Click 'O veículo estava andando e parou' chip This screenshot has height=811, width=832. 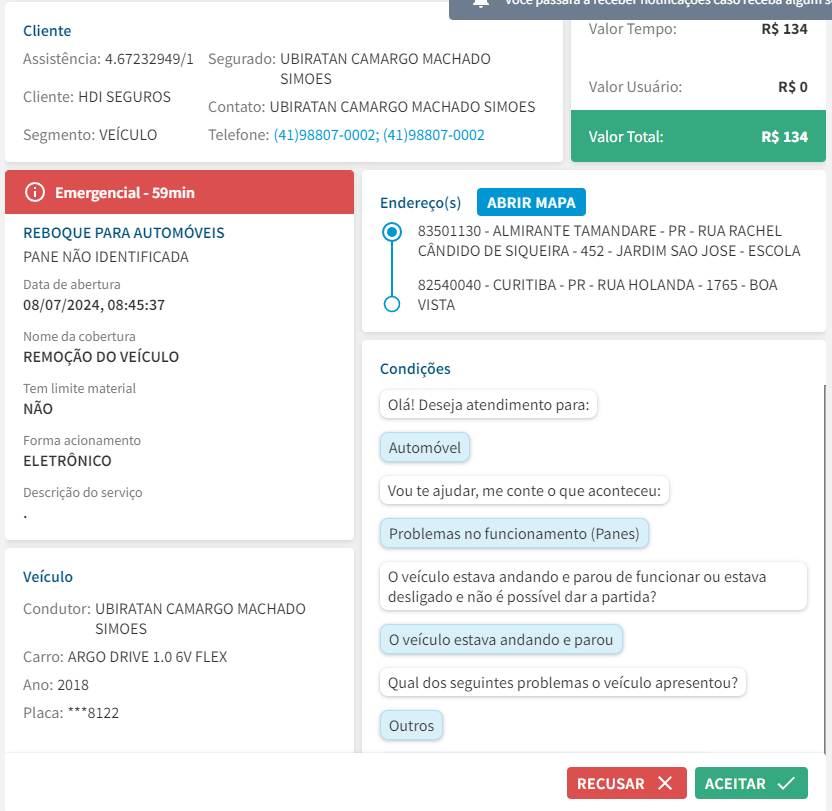(x=501, y=640)
